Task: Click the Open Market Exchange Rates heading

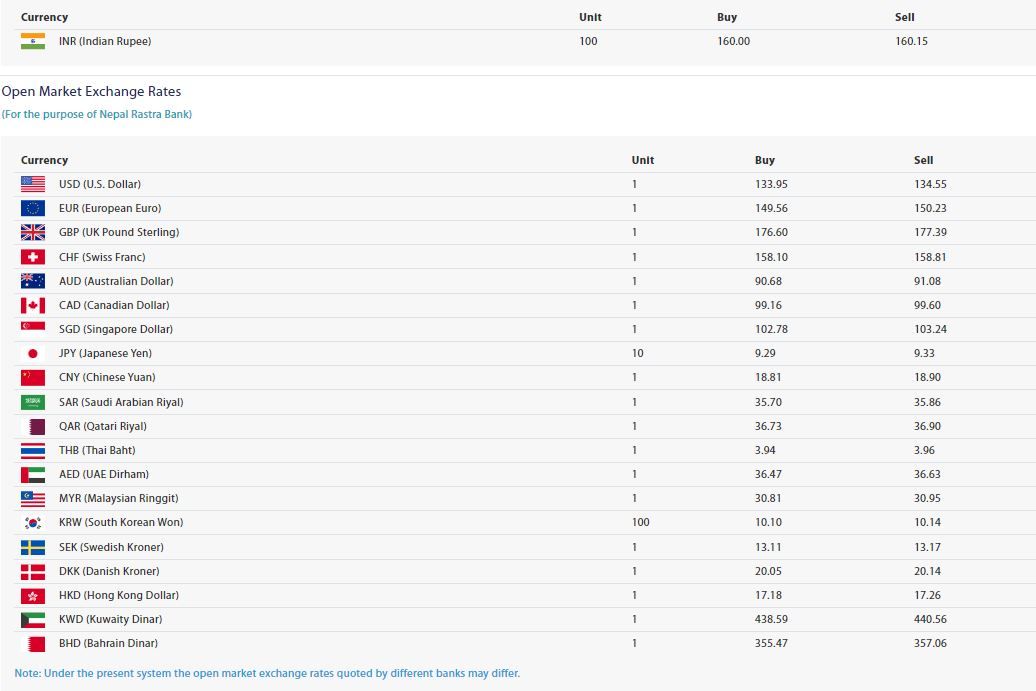Action: pos(91,91)
